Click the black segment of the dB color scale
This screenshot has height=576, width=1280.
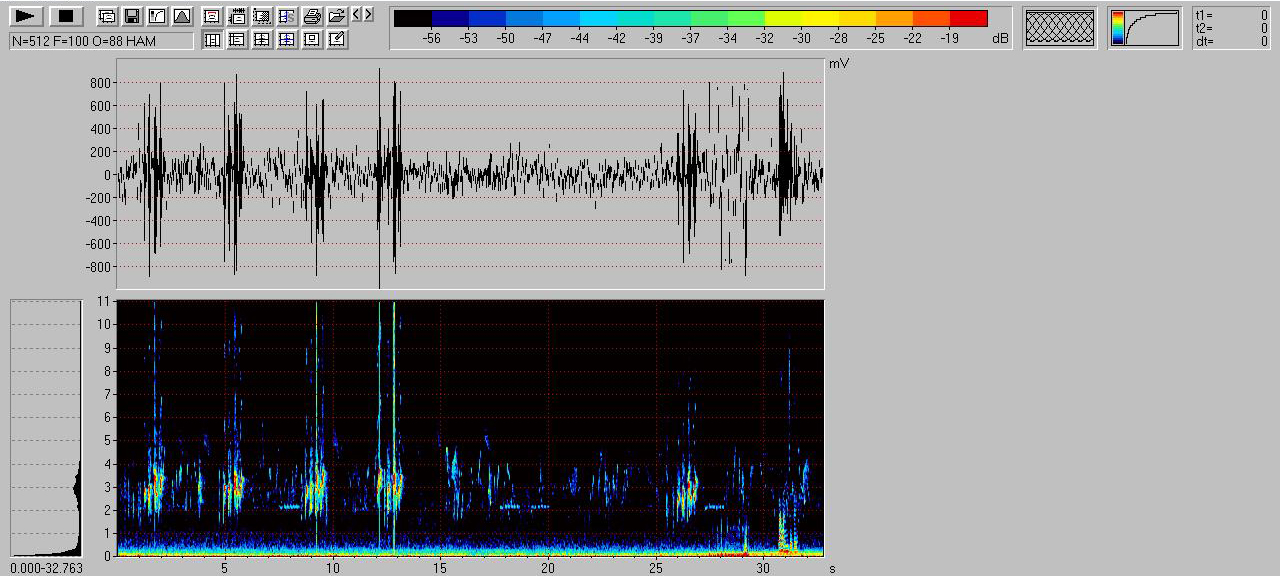413,18
